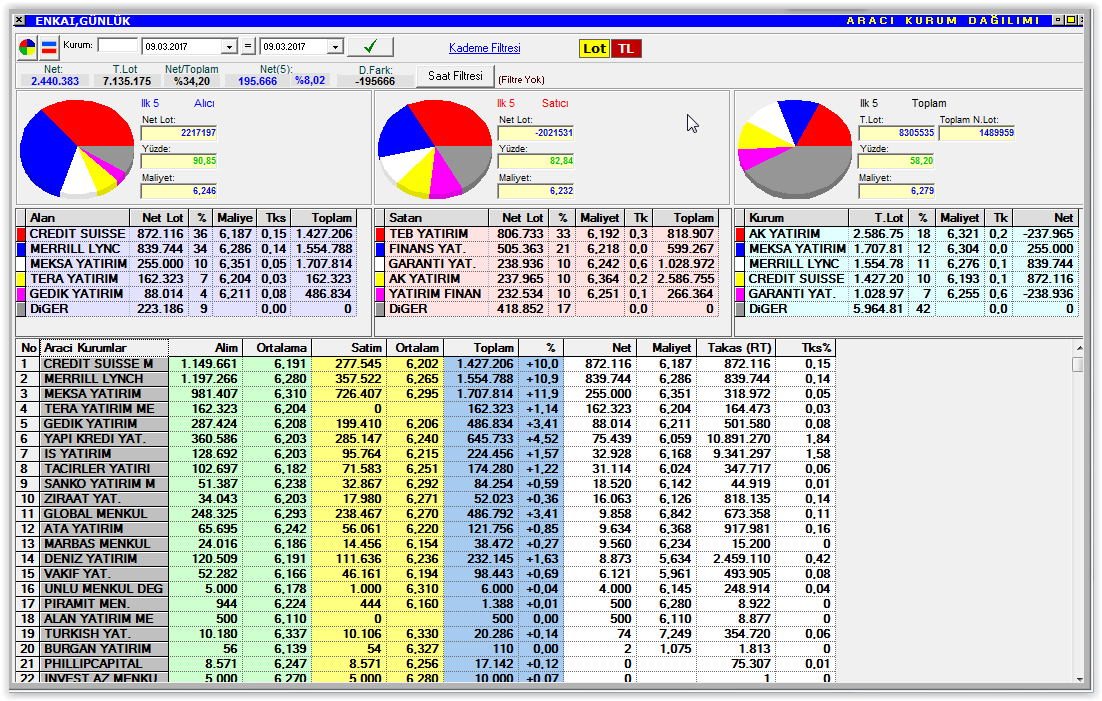Click blue swatch beside FINANS YAT. seller row
Image resolution: width=1102 pixels, height=701 pixels.
[380, 249]
